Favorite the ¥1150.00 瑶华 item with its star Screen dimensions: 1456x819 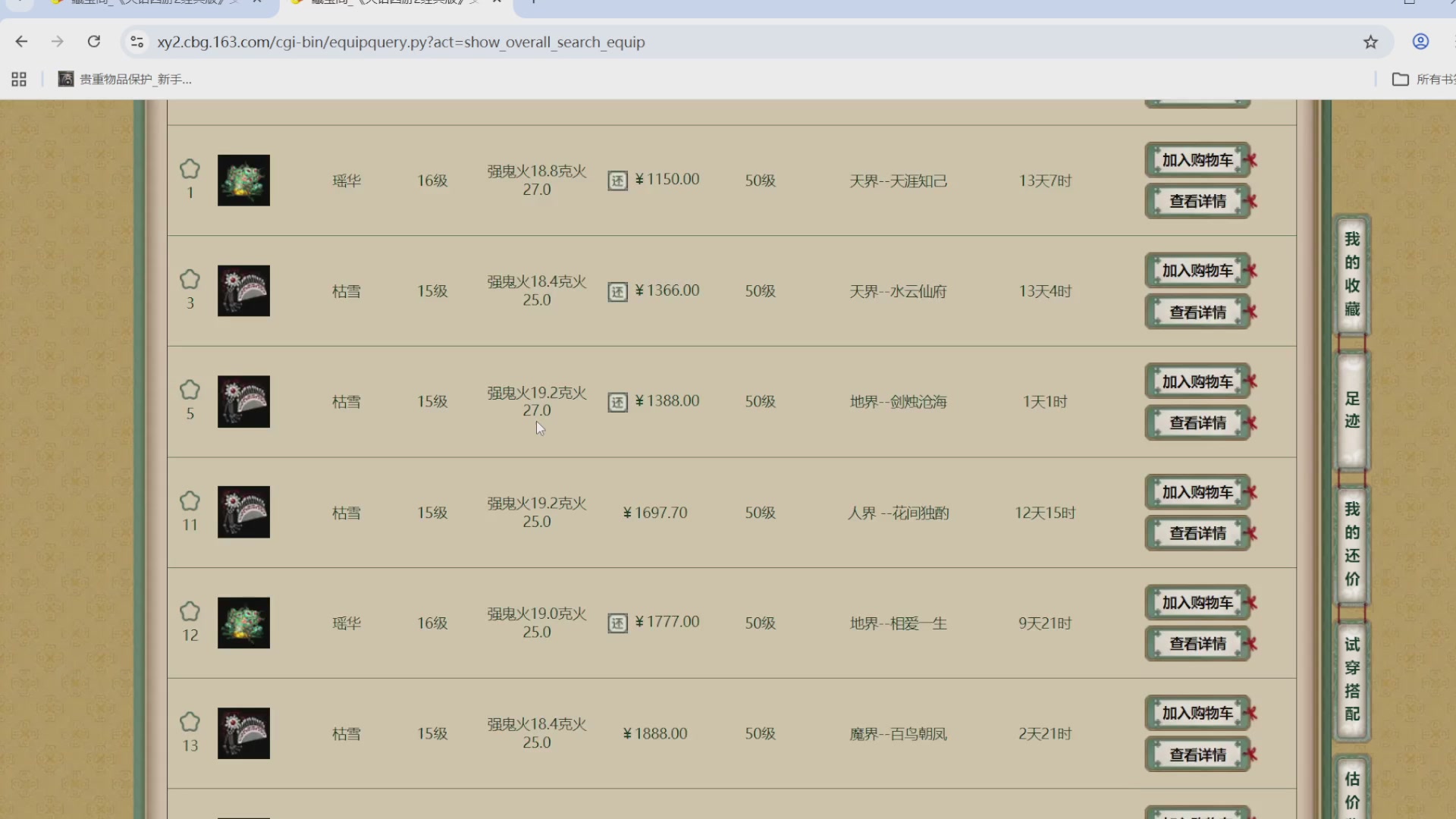pos(190,168)
